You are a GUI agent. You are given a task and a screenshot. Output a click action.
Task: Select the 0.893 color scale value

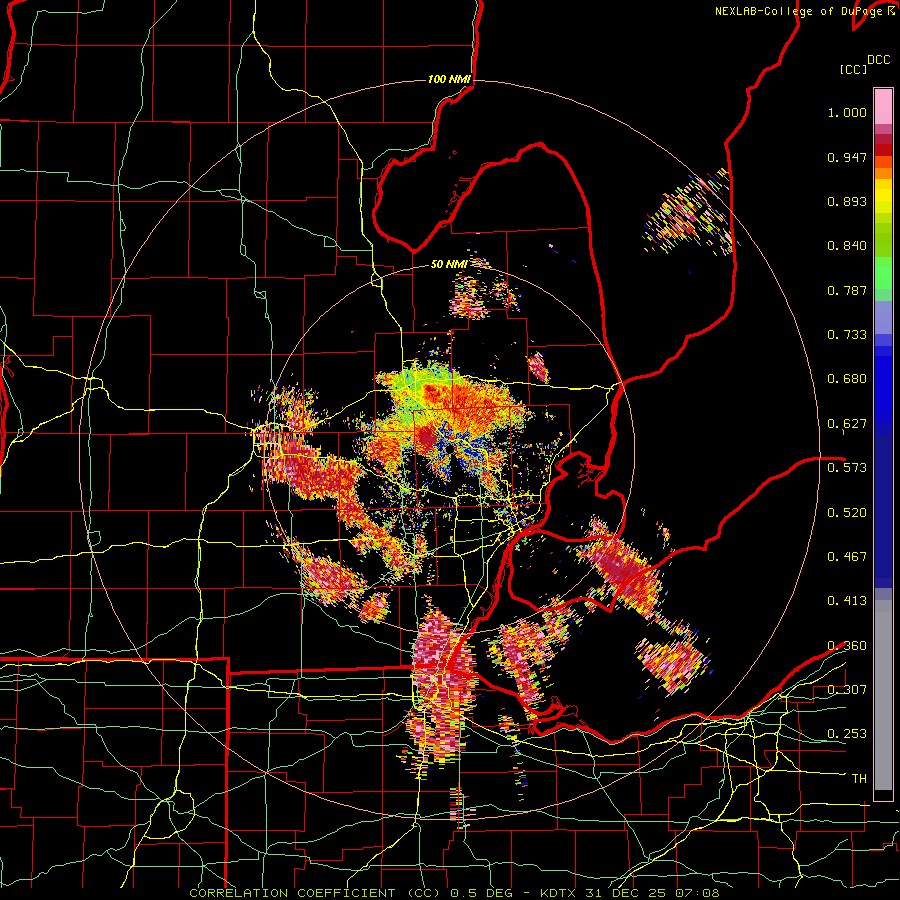[847, 201]
